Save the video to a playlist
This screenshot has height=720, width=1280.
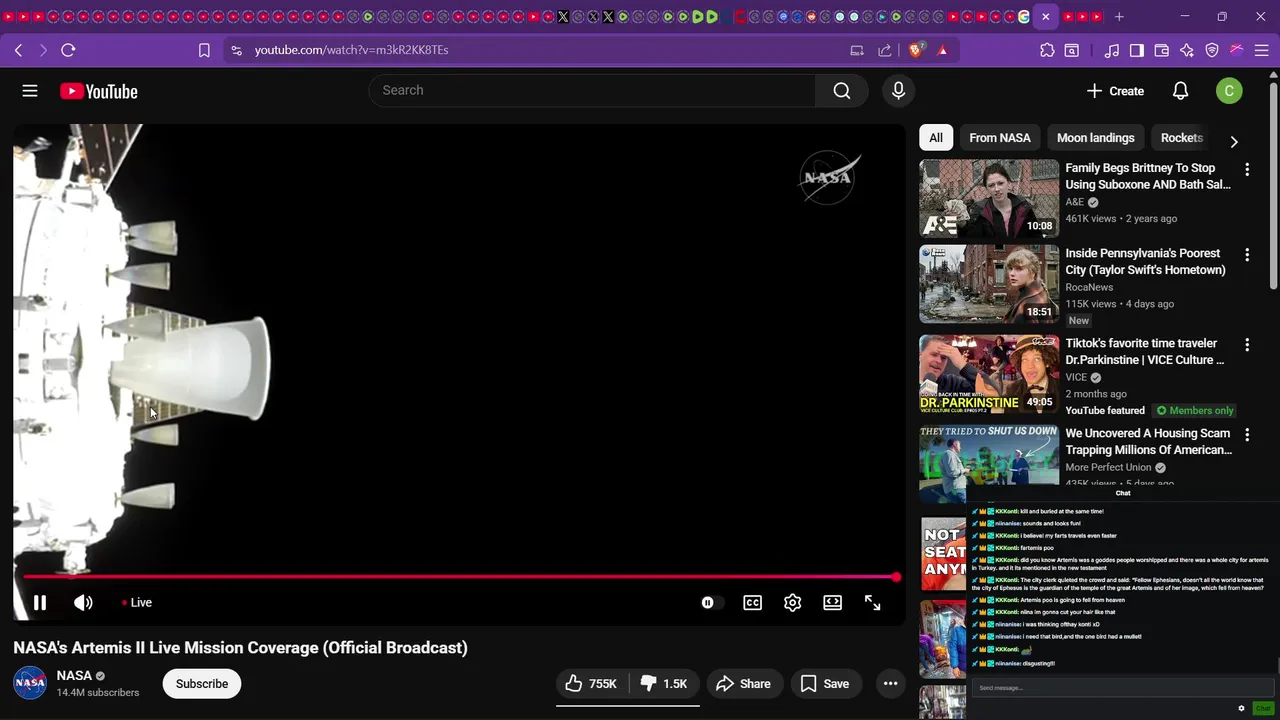click(825, 684)
